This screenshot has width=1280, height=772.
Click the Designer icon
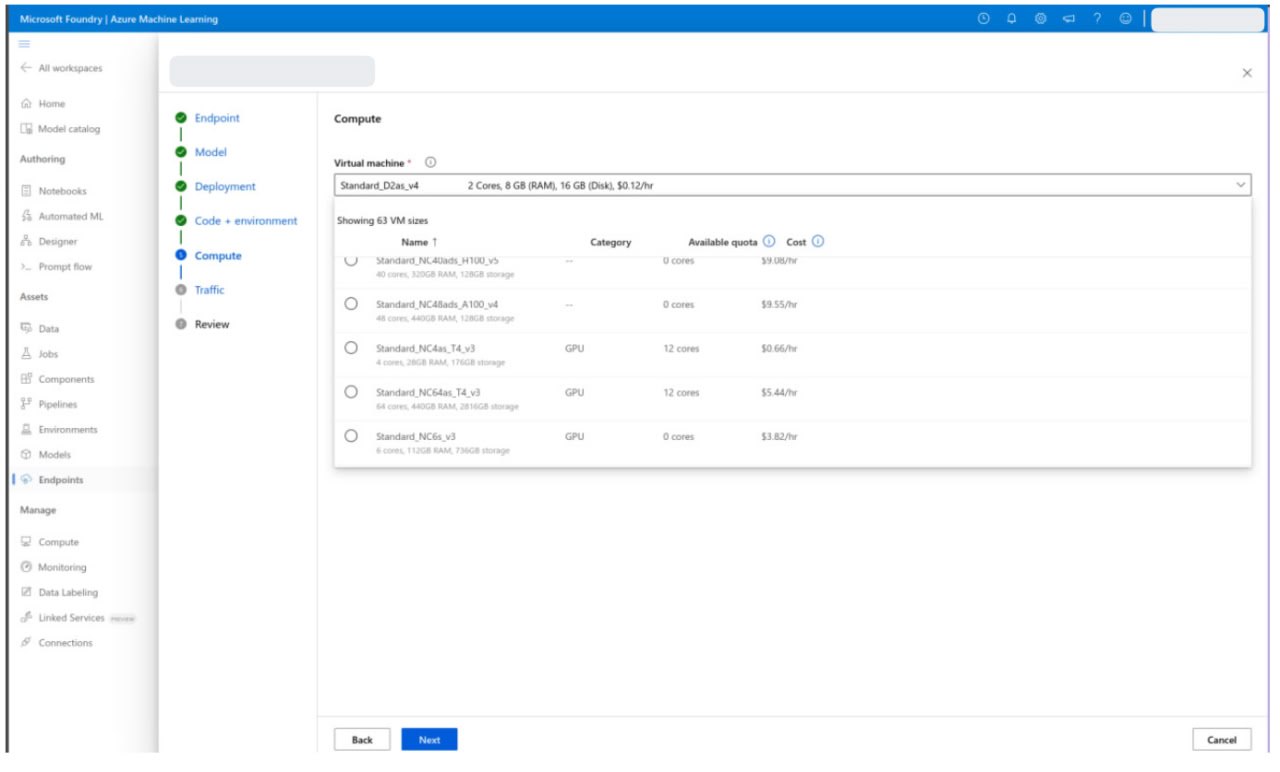[x=26, y=241]
